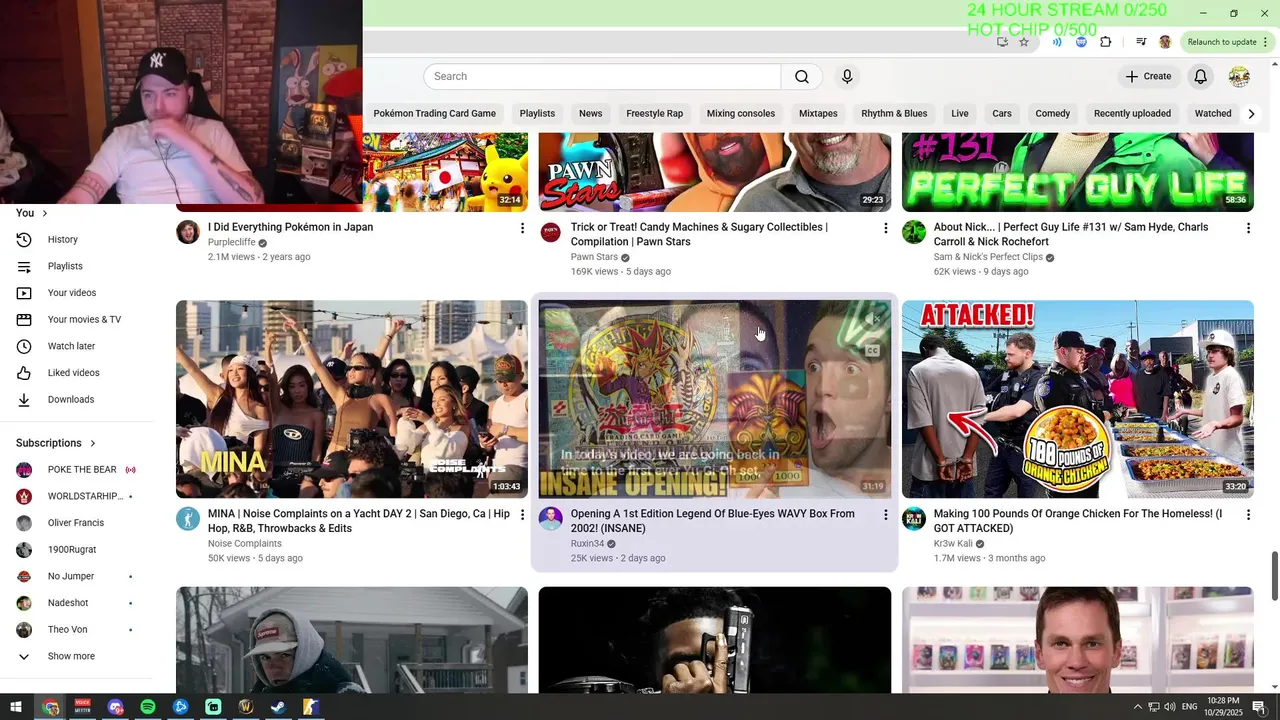The width and height of the screenshot is (1280, 720).
Task: Open the MINA Yacht DAY 2 thumbnail
Action: [x=352, y=399]
